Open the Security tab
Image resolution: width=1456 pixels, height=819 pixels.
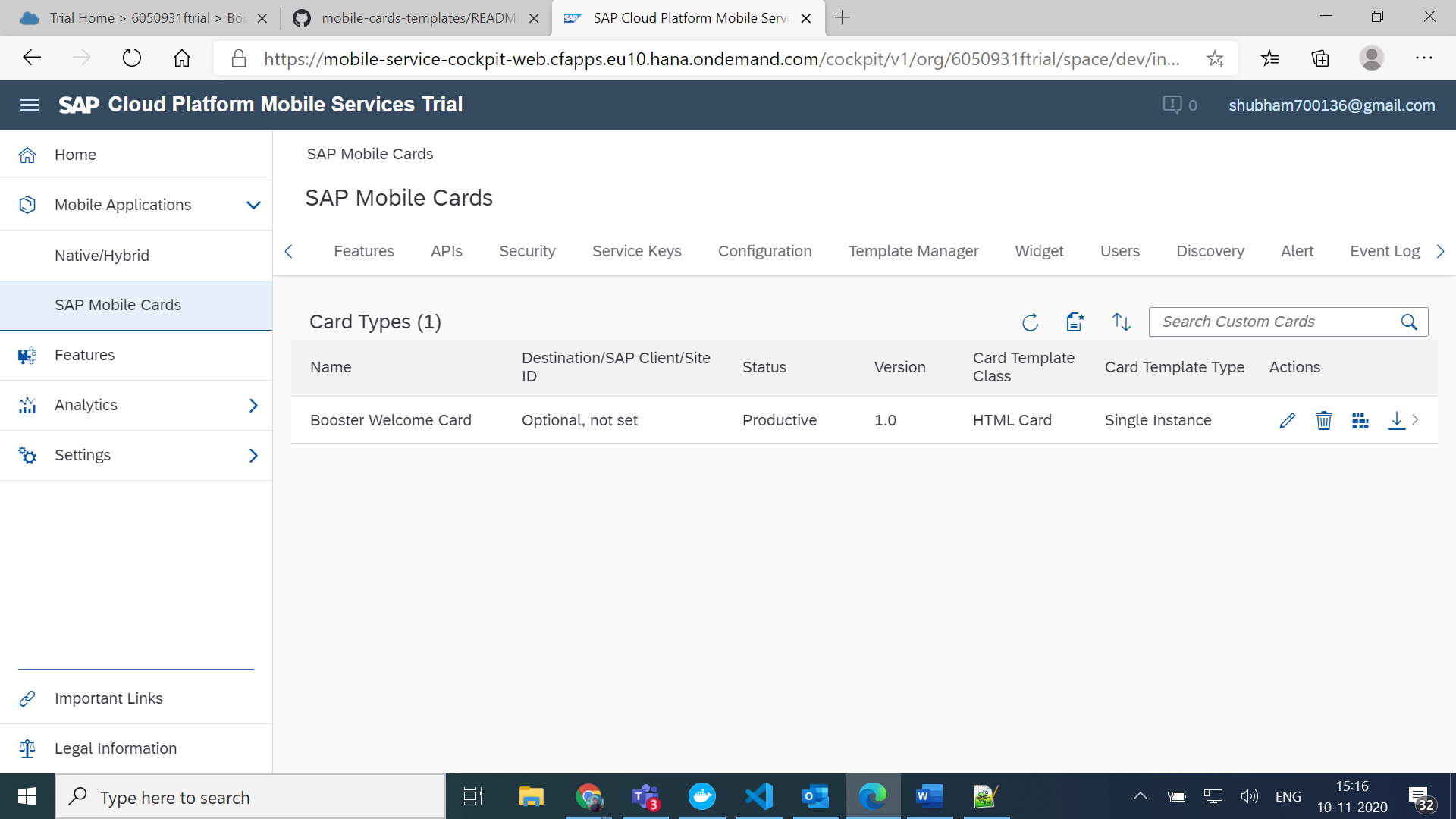[526, 251]
